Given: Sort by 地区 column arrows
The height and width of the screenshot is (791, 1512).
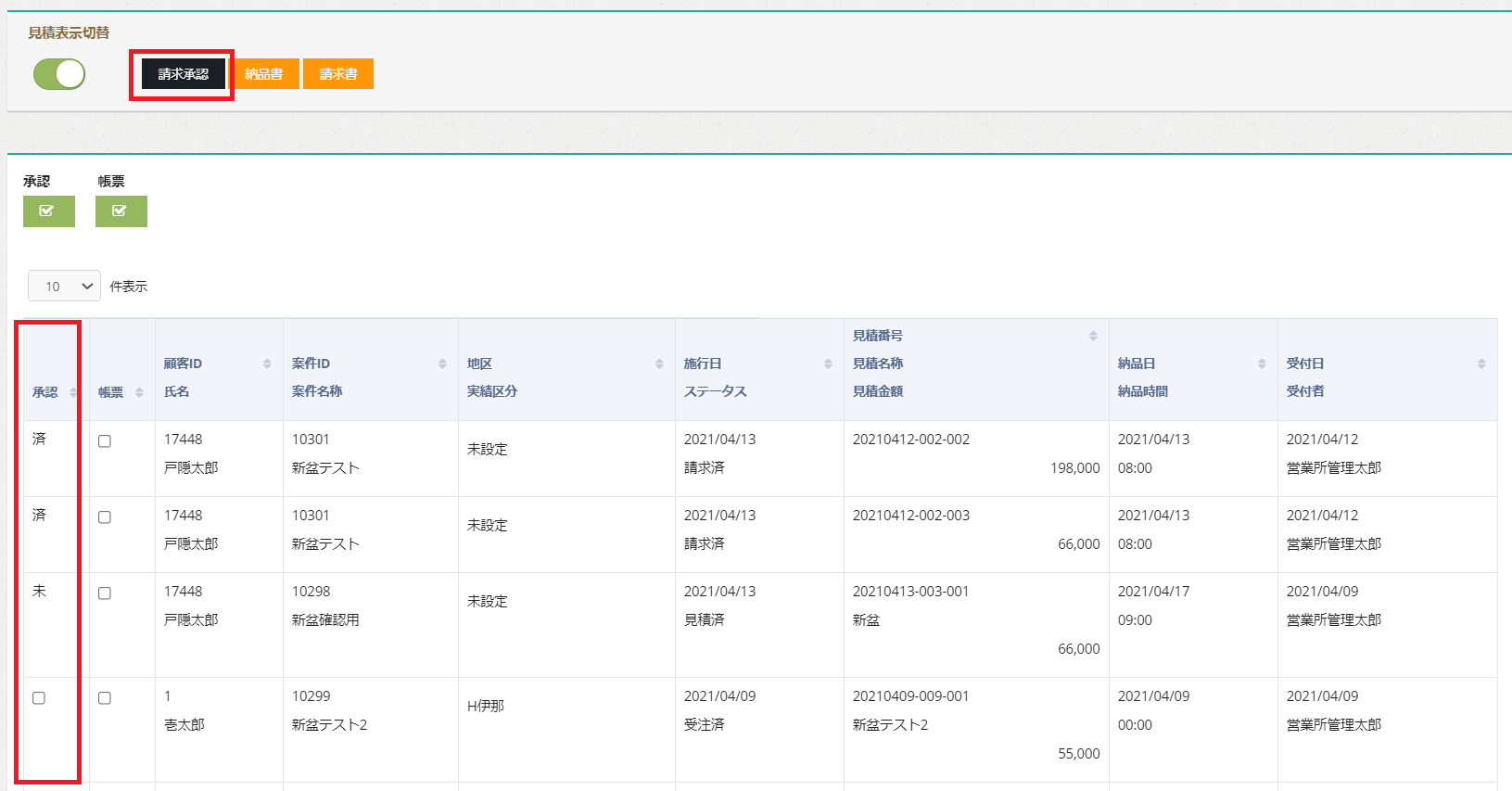Looking at the screenshot, I should coord(659,364).
